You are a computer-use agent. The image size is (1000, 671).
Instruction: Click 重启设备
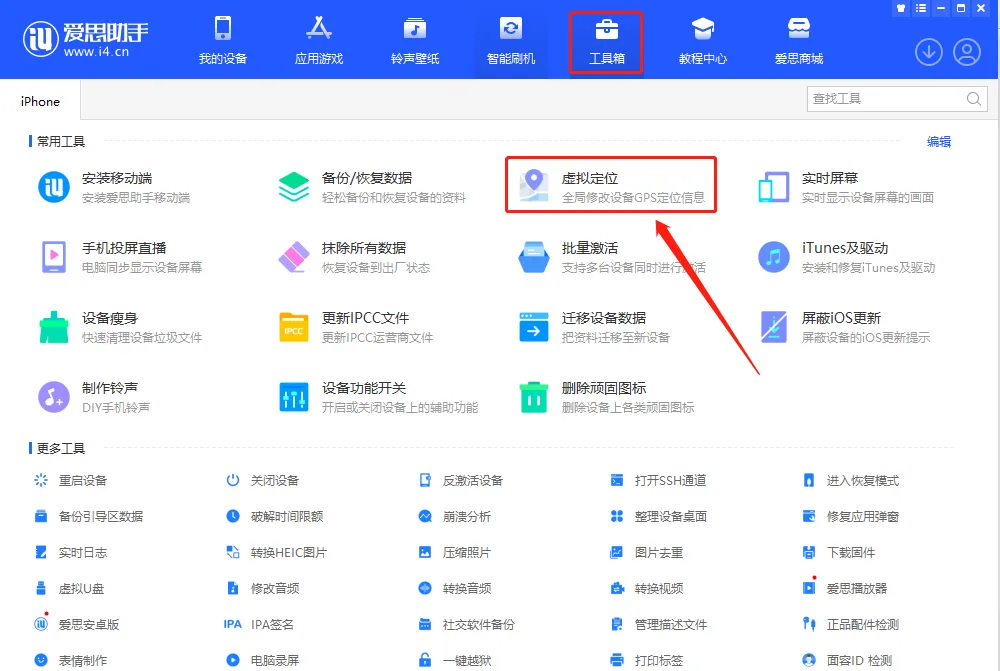pyautogui.click(x=70, y=480)
